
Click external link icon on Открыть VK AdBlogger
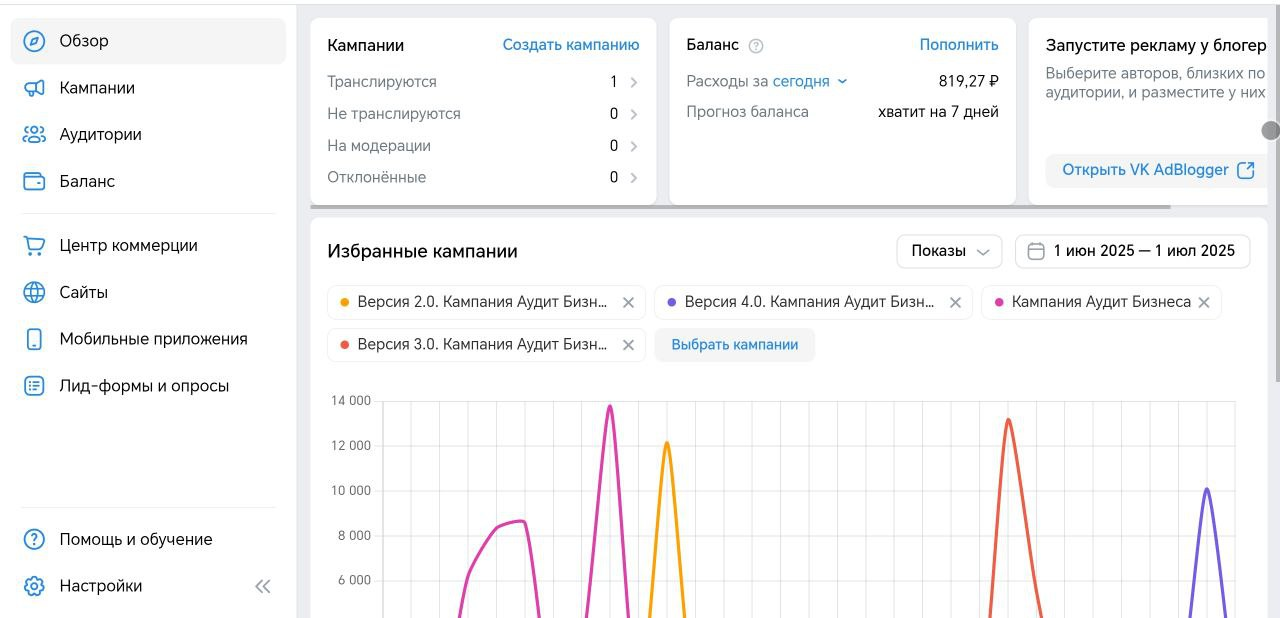(1246, 170)
